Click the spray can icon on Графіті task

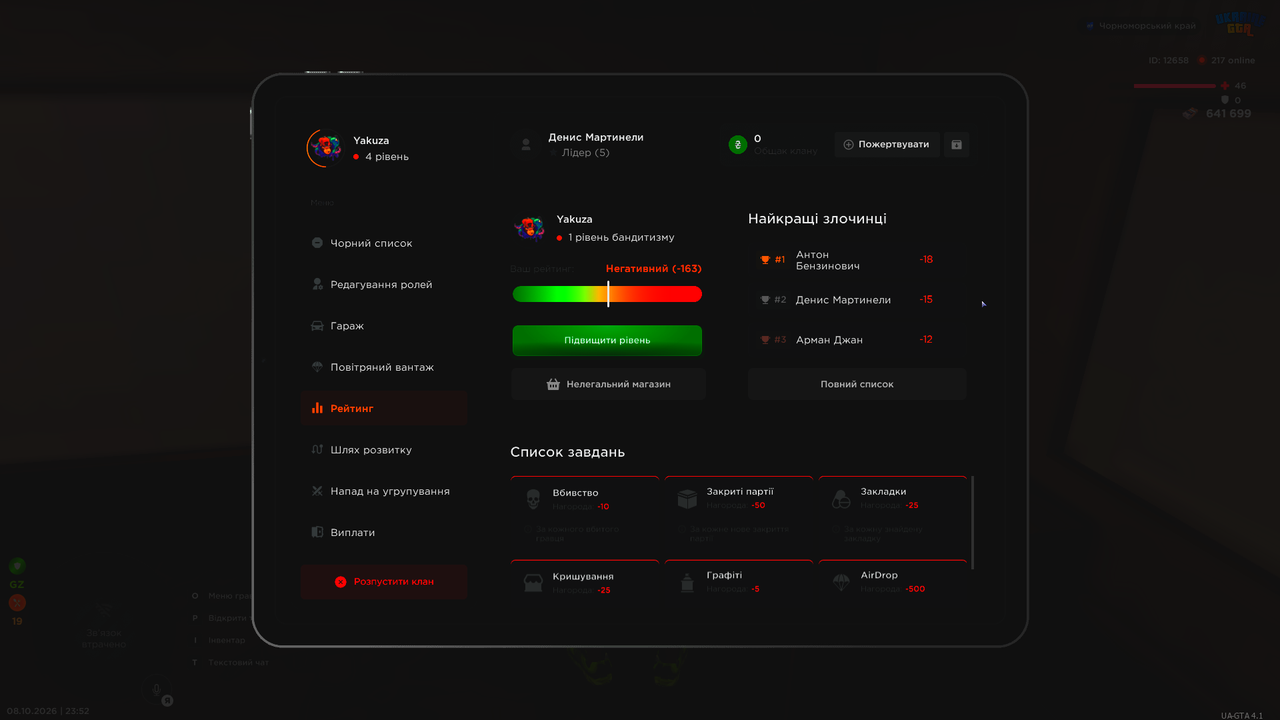(687, 583)
